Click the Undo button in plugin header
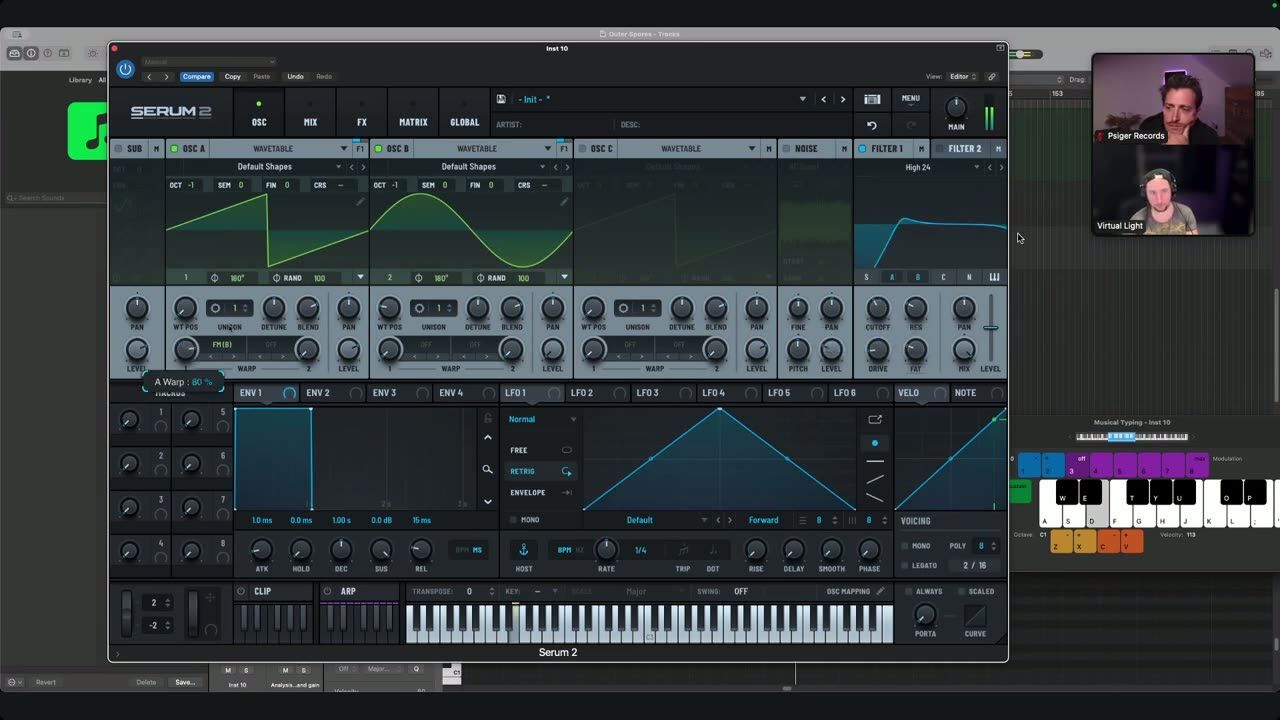1280x720 pixels. [295, 76]
